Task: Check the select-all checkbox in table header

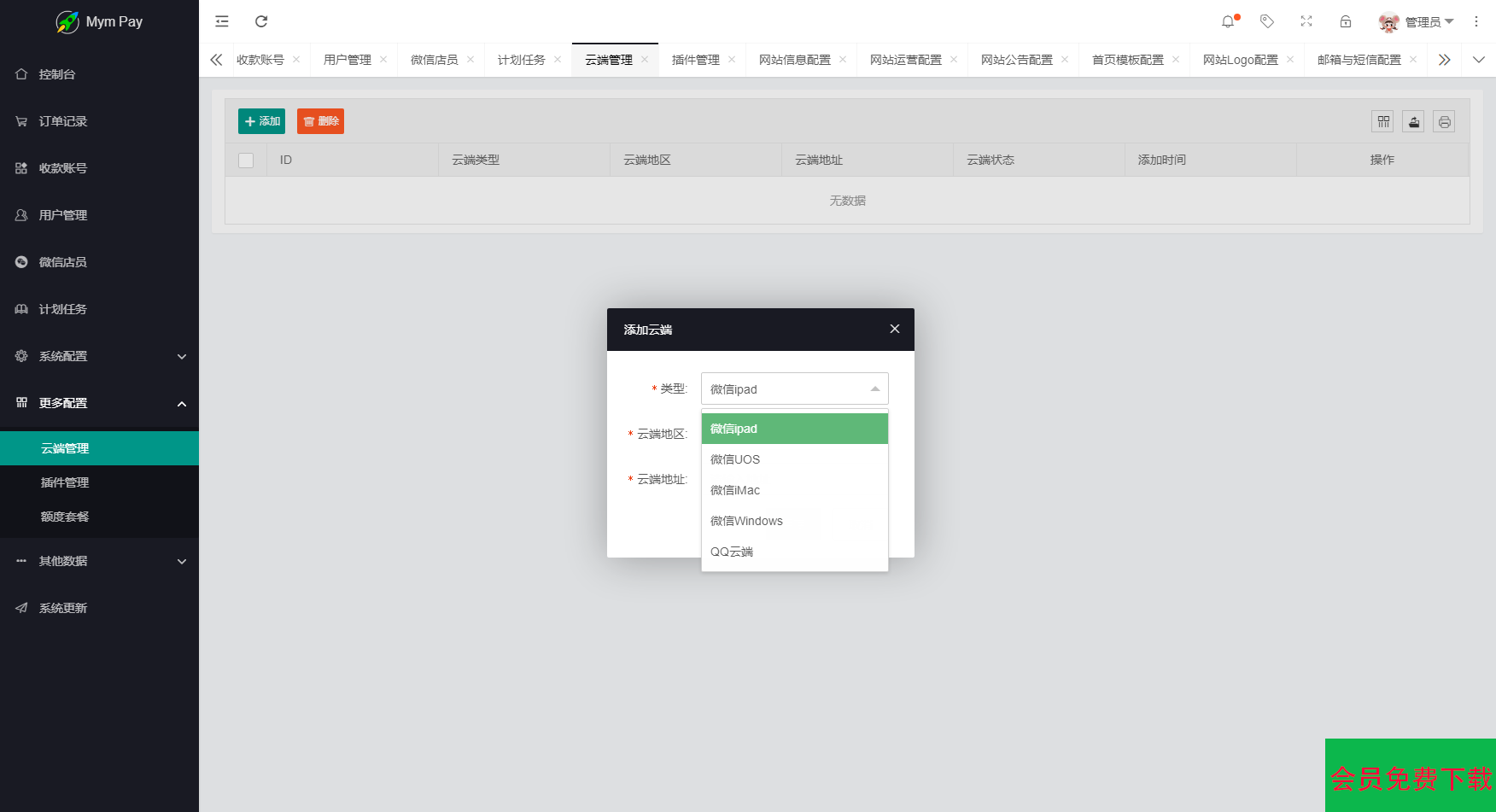Action: [246, 161]
